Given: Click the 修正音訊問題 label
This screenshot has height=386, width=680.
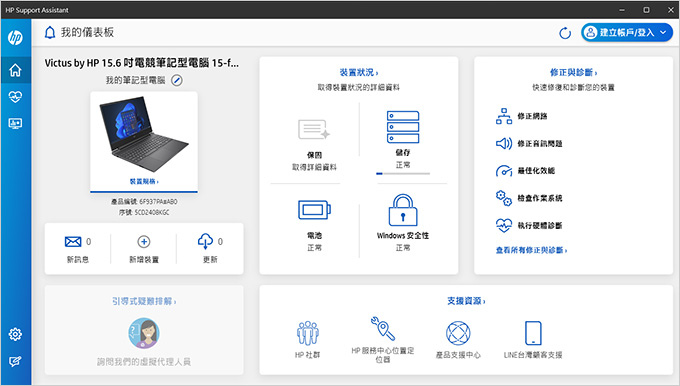Looking at the screenshot, I should (540, 144).
